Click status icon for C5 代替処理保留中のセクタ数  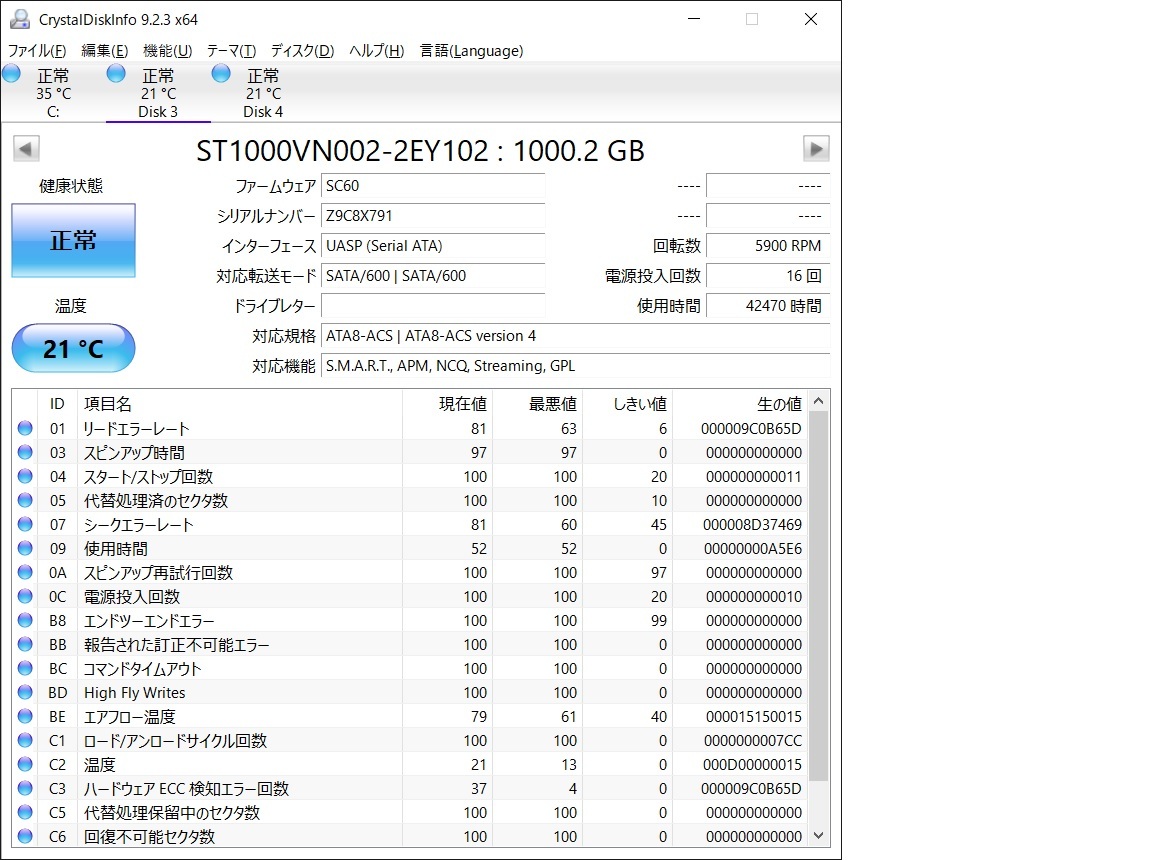[x=25, y=812]
